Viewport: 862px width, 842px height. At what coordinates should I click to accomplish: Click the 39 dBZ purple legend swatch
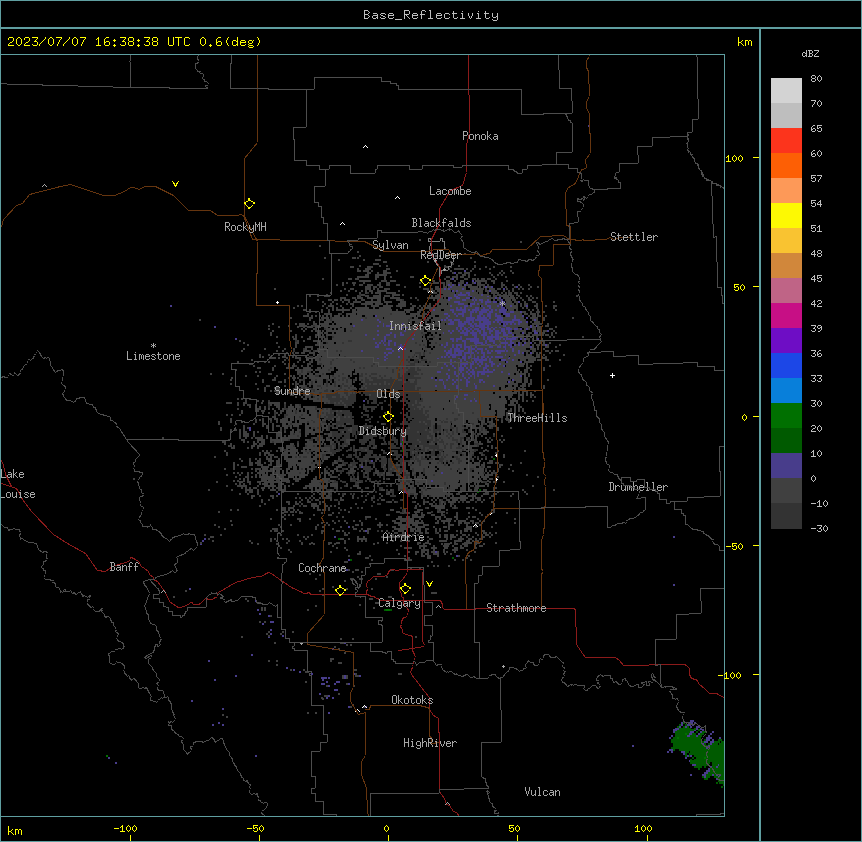pyautogui.click(x=786, y=340)
